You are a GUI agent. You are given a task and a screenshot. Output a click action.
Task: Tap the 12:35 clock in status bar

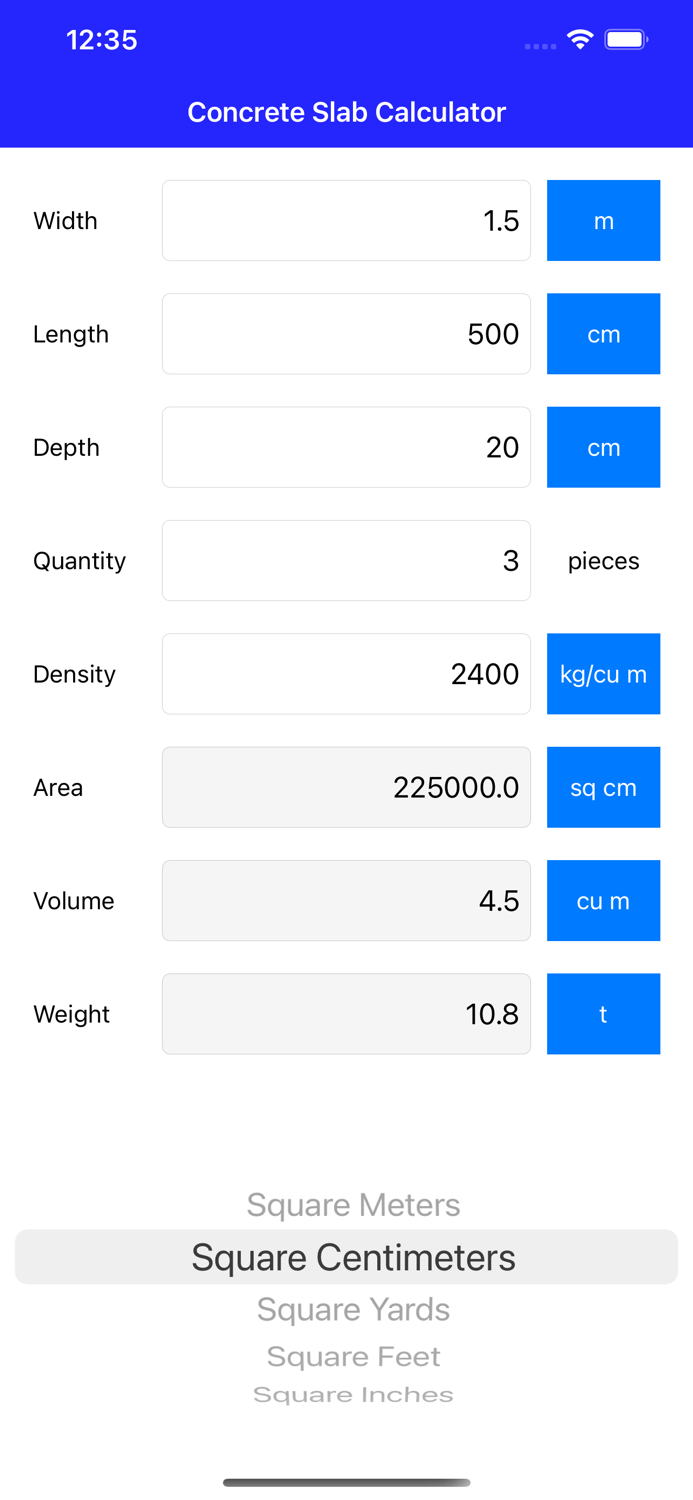pos(101,41)
